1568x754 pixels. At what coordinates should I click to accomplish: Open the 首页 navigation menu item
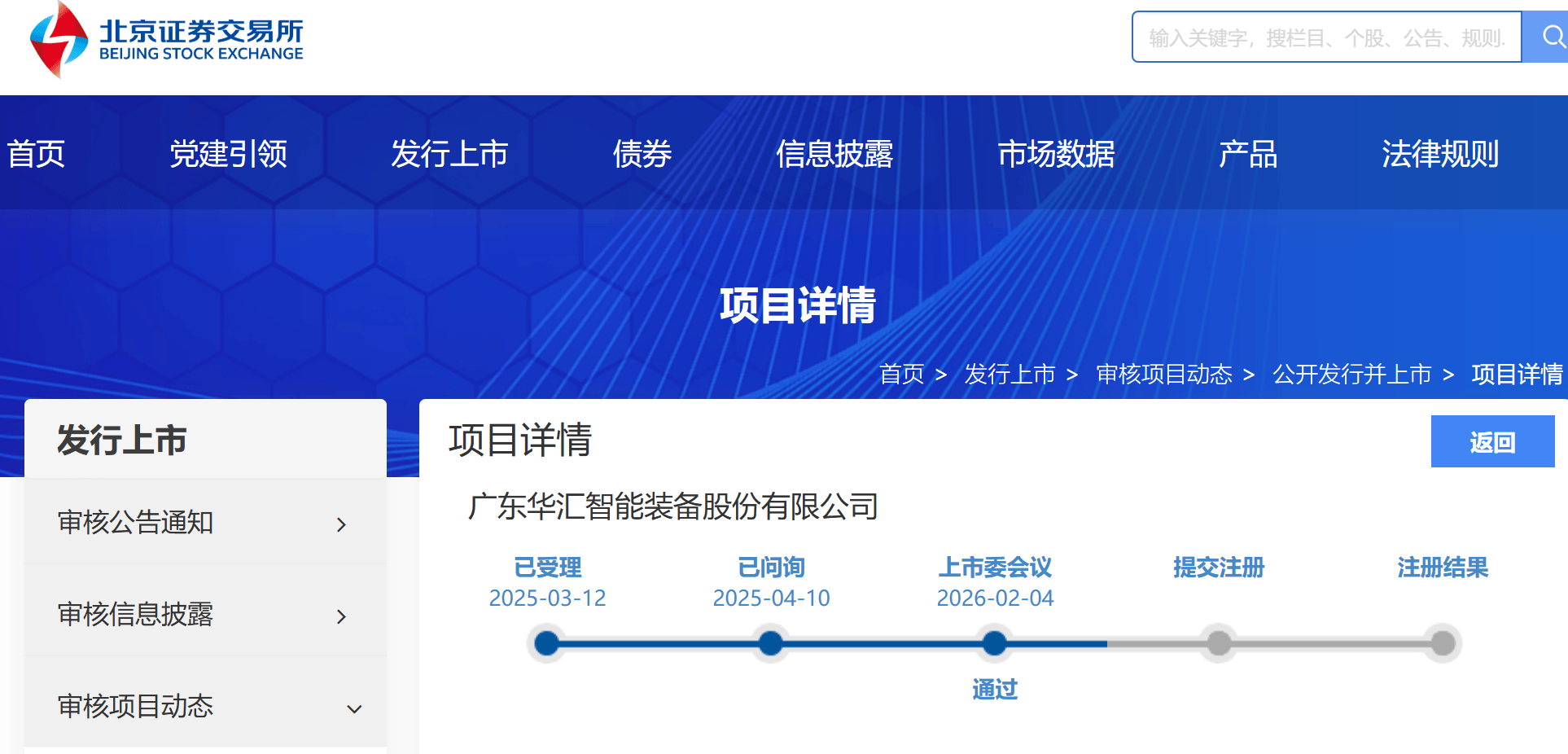coord(36,154)
